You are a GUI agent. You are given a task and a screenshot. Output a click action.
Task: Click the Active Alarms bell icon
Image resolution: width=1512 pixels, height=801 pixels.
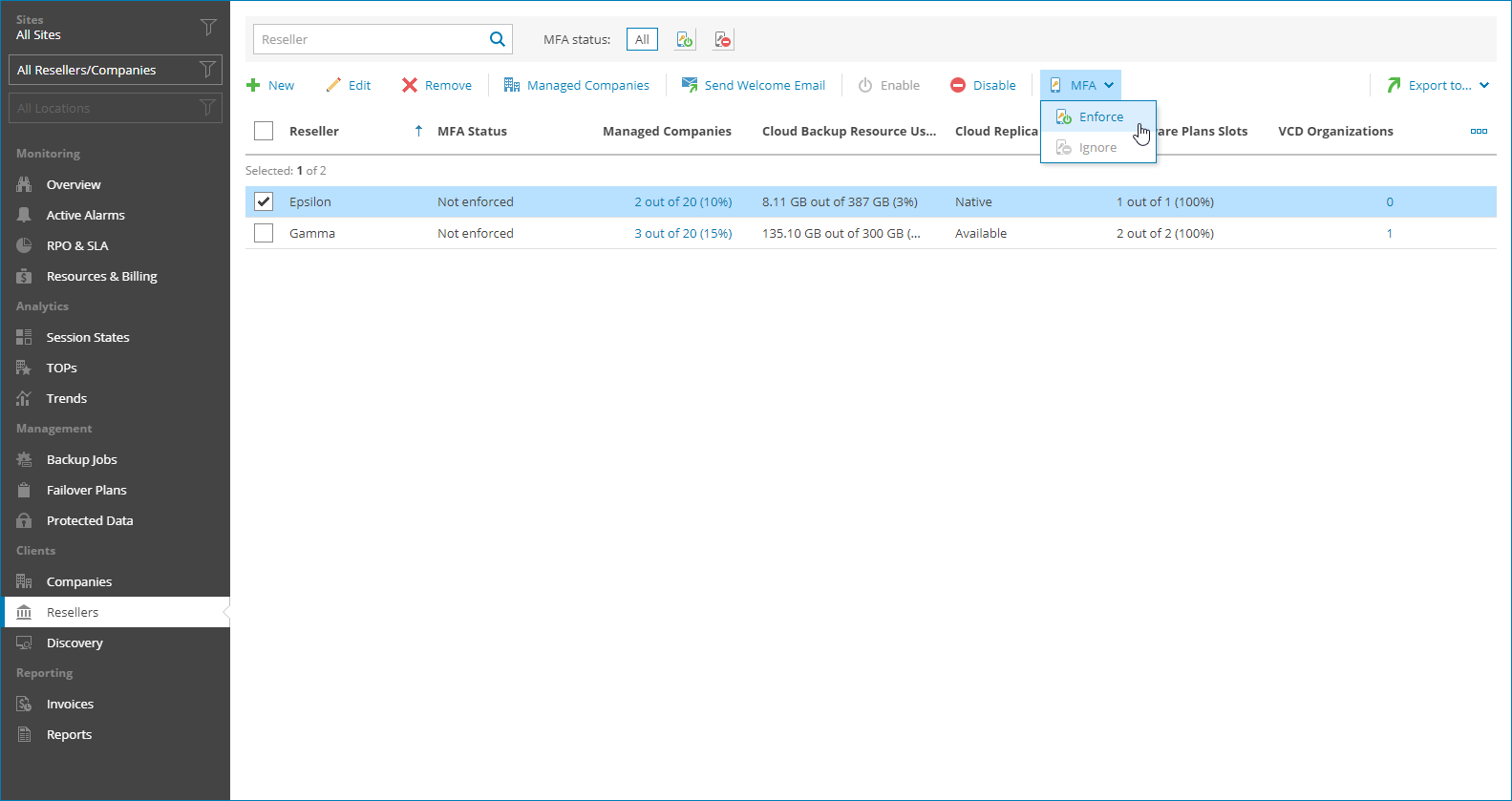point(24,215)
